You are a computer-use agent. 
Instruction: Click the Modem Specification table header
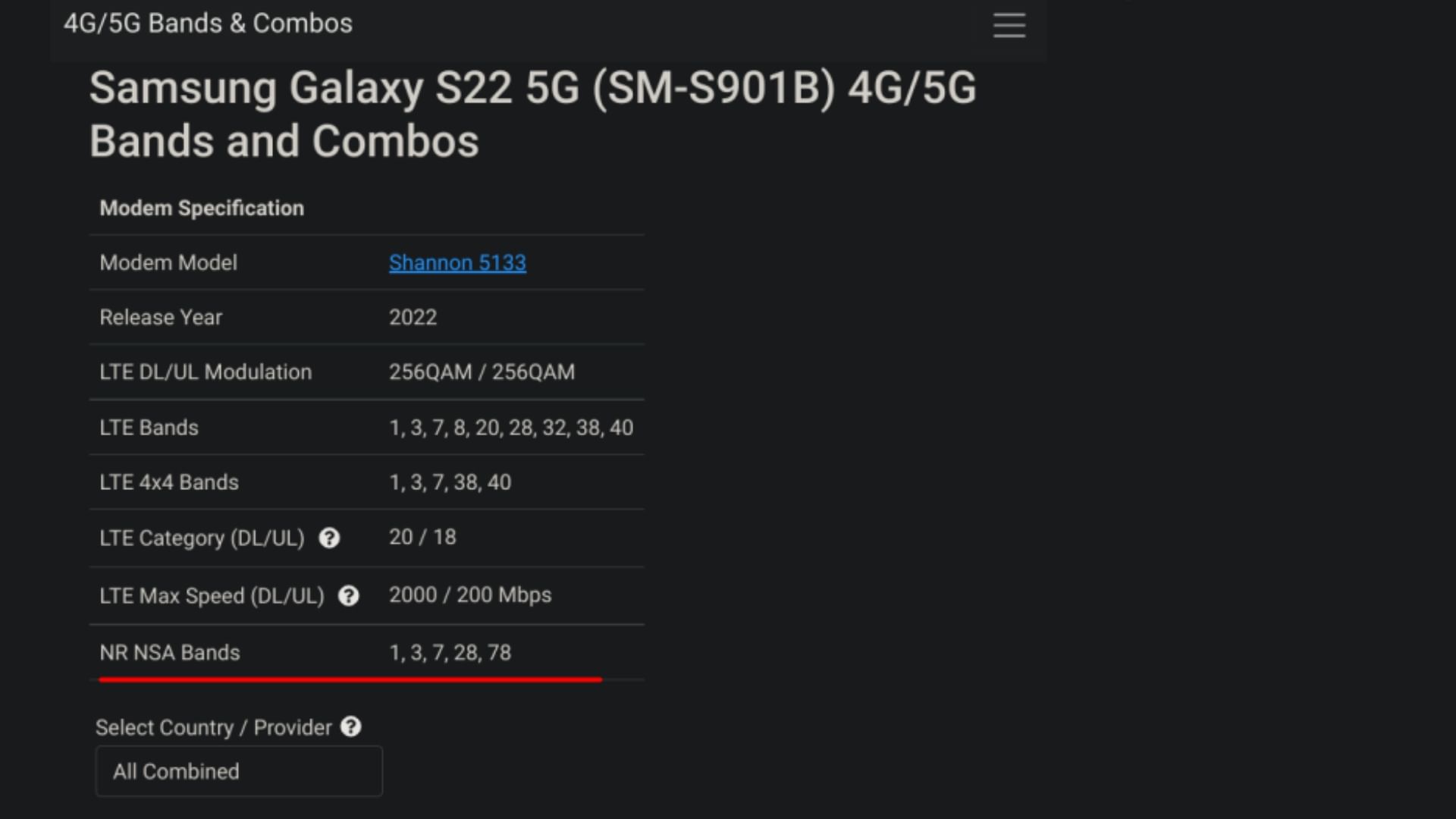[x=202, y=209]
